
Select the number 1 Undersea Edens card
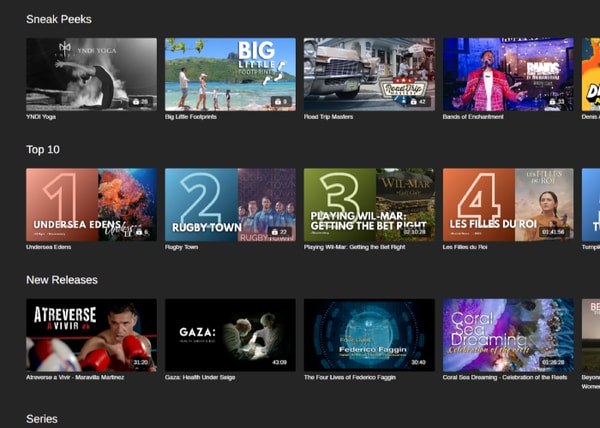coord(91,205)
